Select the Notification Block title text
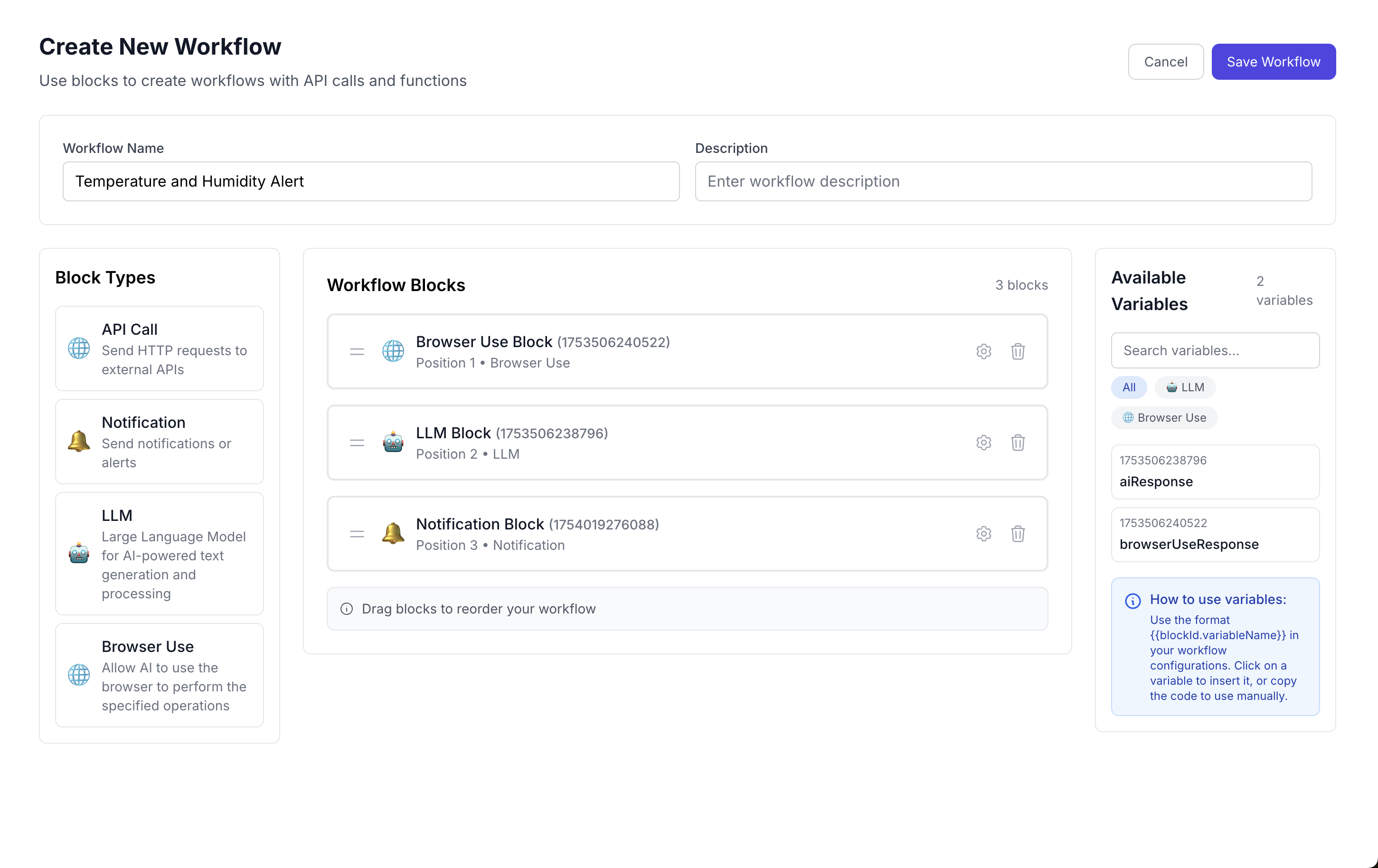Viewport: 1378px width, 868px height. point(480,524)
